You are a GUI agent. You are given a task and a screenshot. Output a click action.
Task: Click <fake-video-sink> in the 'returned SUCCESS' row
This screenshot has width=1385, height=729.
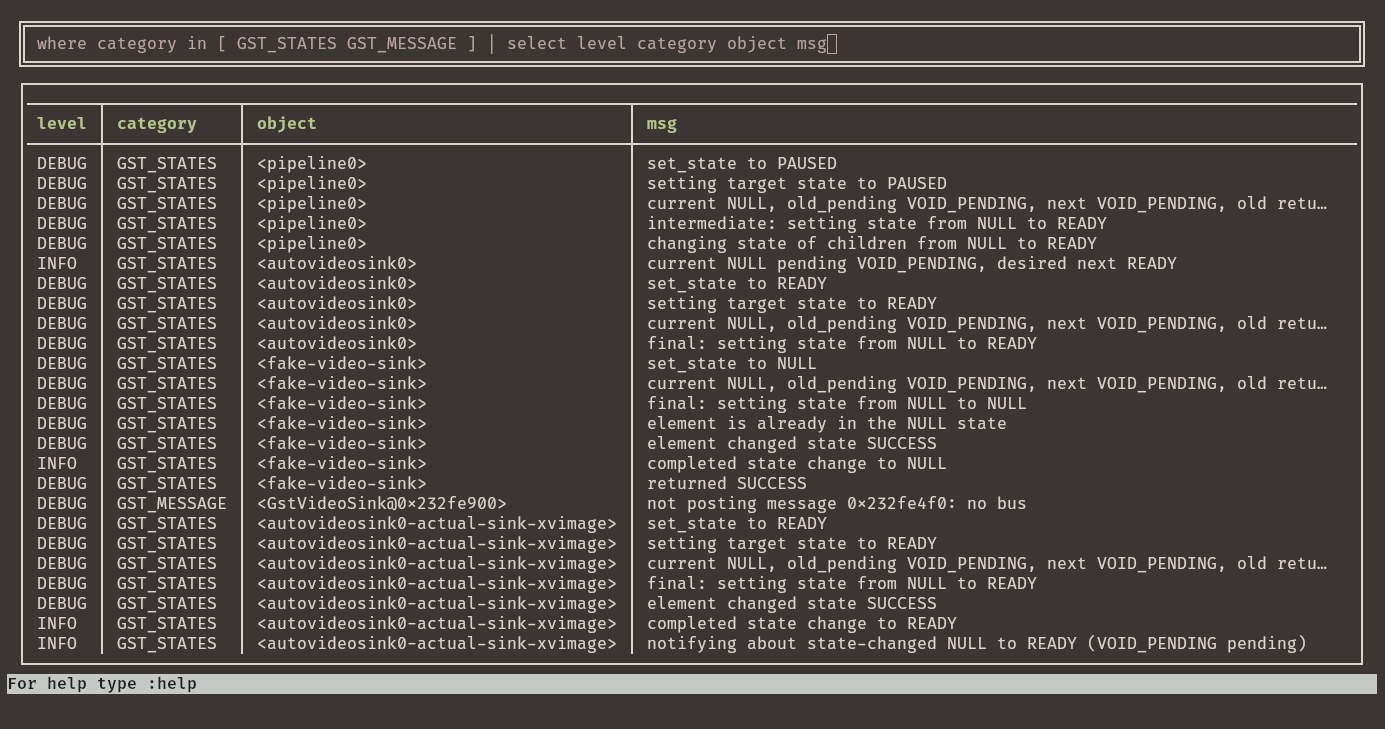point(342,484)
